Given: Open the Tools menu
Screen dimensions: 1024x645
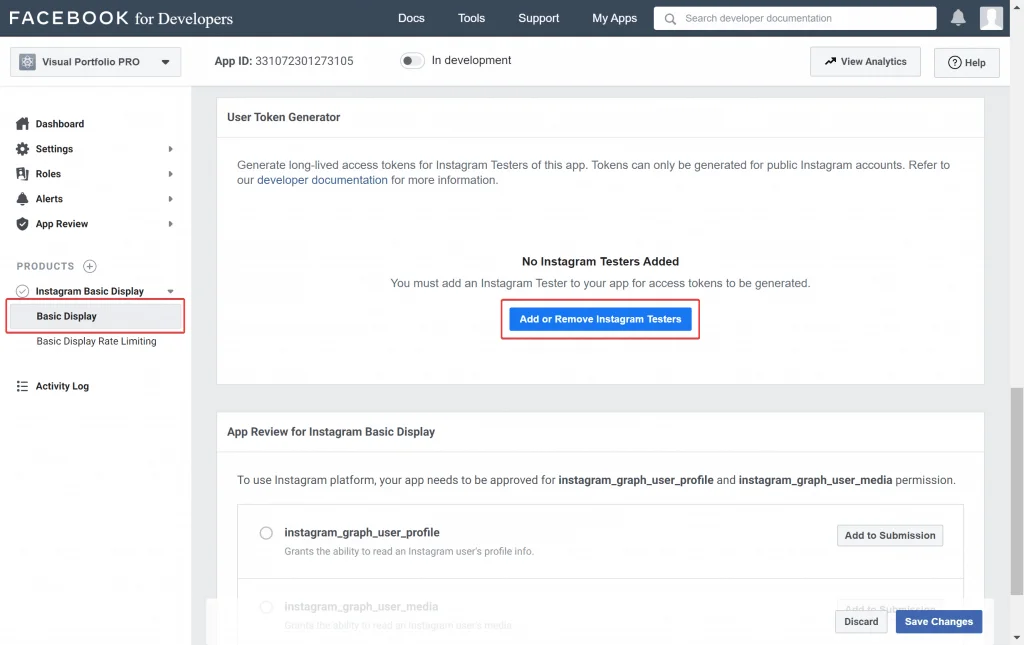Looking at the screenshot, I should (x=472, y=18).
